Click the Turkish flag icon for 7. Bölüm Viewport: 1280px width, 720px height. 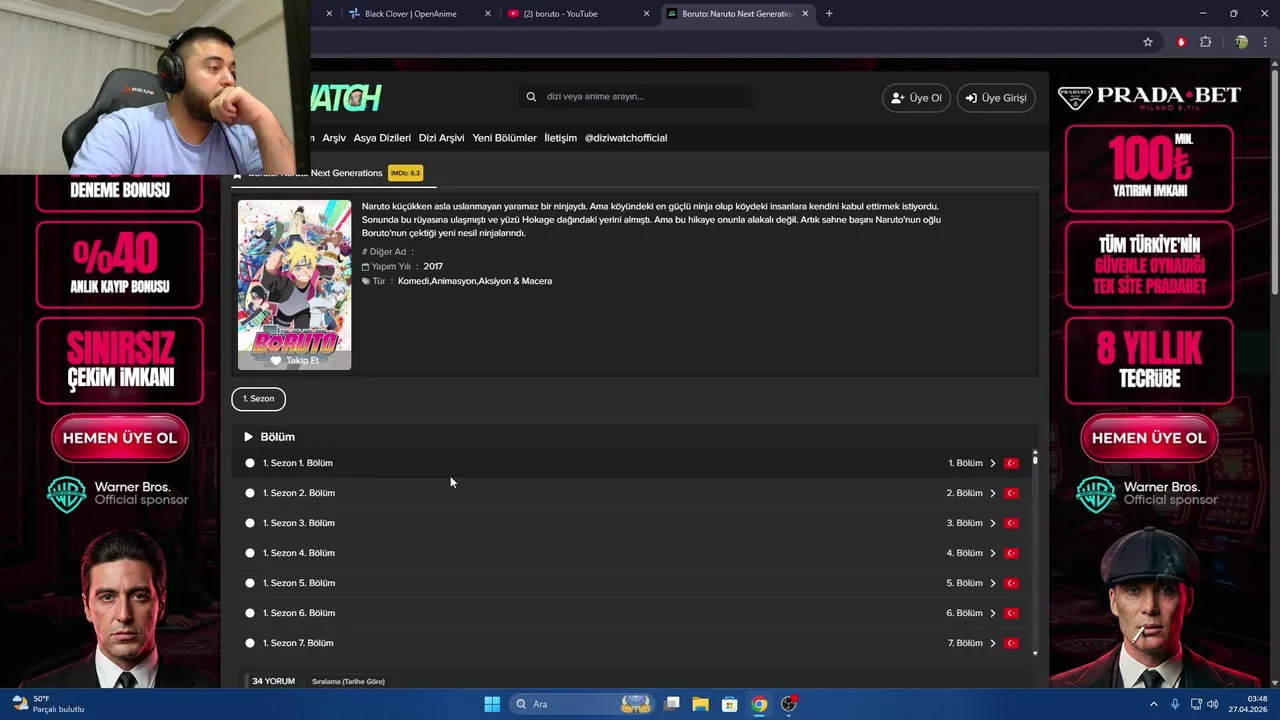(x=1011, y=643)
